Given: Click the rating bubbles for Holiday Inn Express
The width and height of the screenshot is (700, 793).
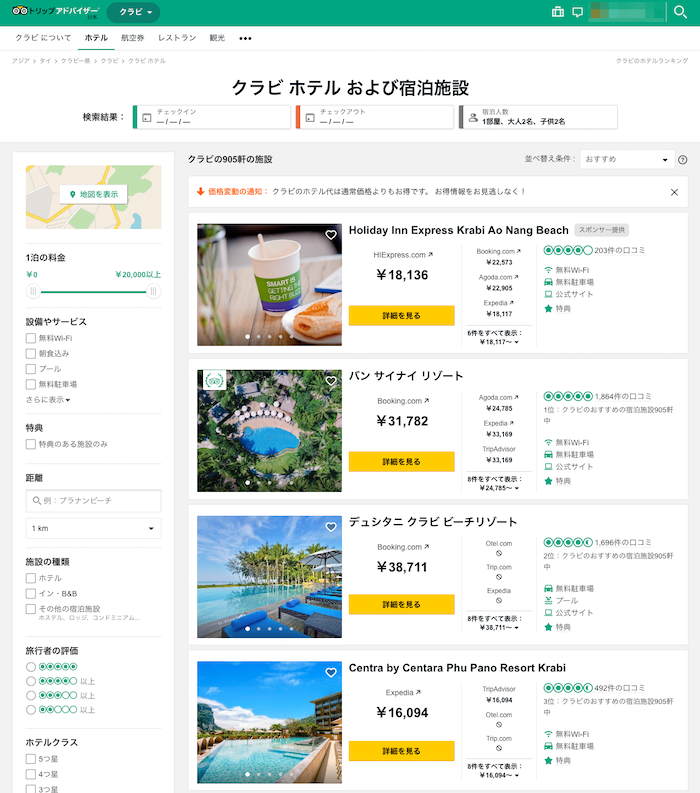Looking at the screenshot, I should point(567,250).
